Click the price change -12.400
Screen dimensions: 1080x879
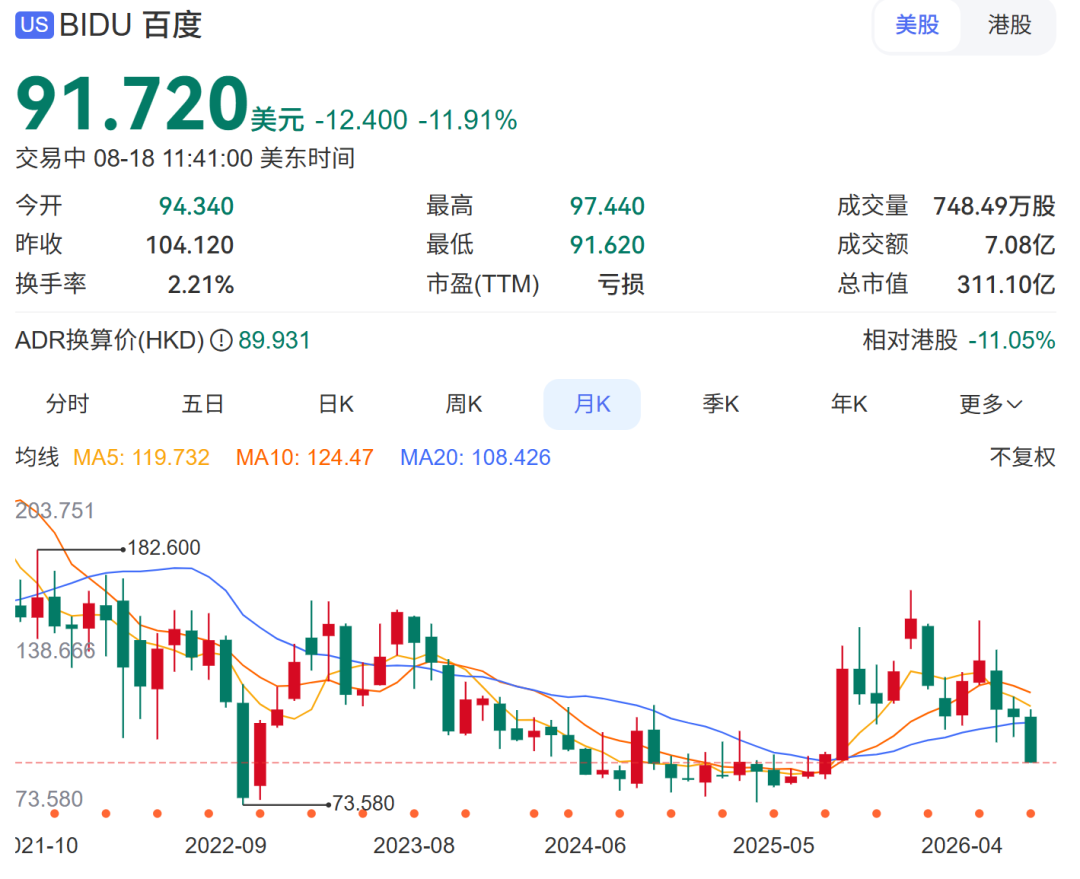(x=362, y=121)
